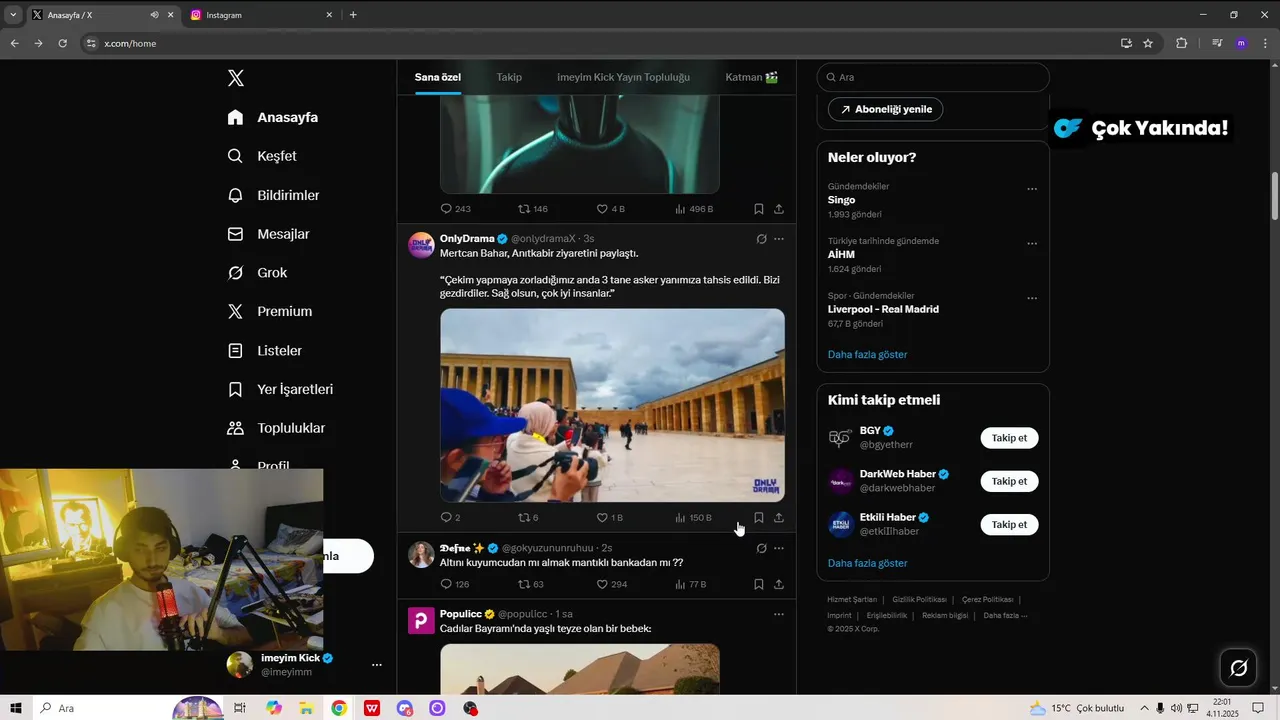
Task: Reload the x.com page
Action: tap(62, 43)
